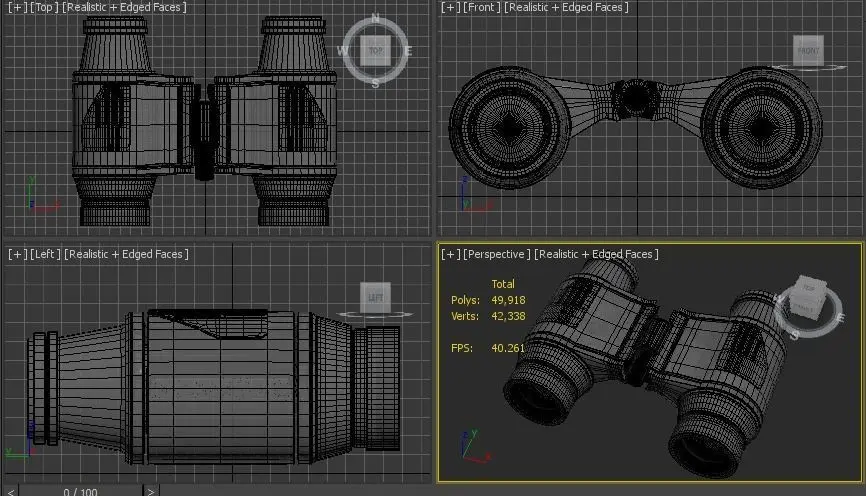Click the Verts count 42,338 statistic
This screenshot has width=866, height=496.
(508, 316)
